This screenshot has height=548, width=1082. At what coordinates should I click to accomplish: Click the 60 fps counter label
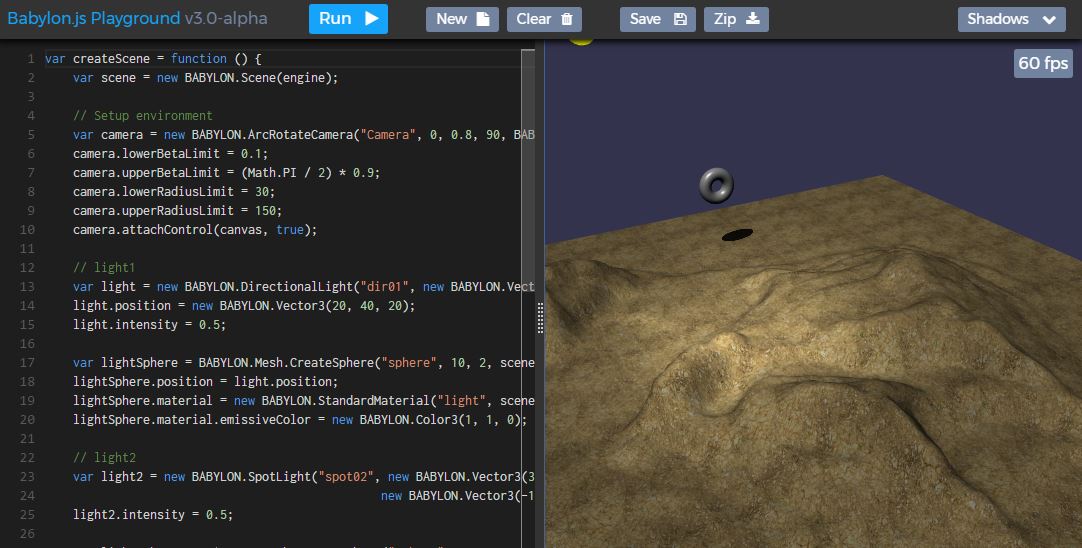(1043, 63)
